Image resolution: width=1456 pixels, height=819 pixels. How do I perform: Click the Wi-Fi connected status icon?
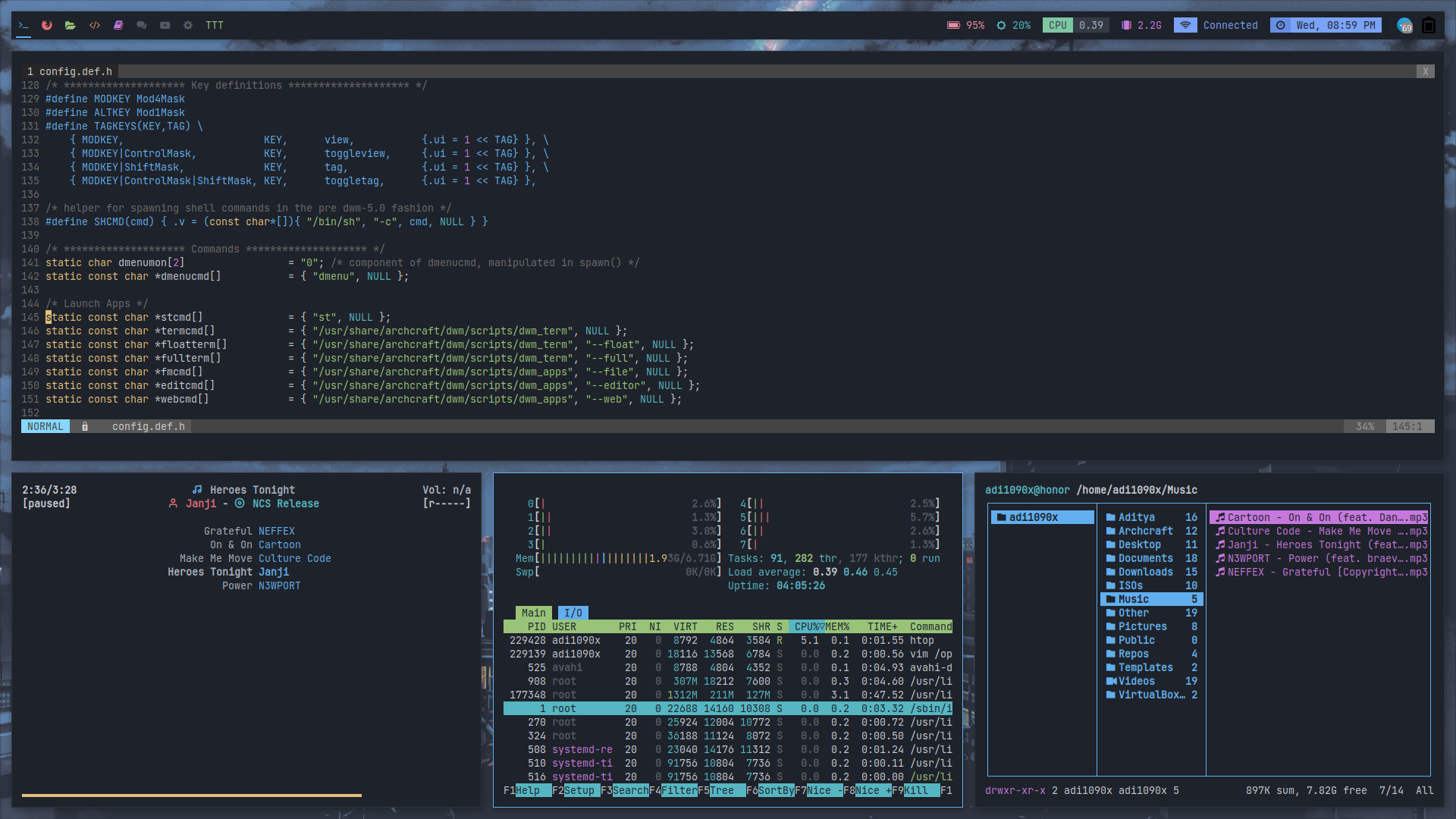click(1185, 25)
